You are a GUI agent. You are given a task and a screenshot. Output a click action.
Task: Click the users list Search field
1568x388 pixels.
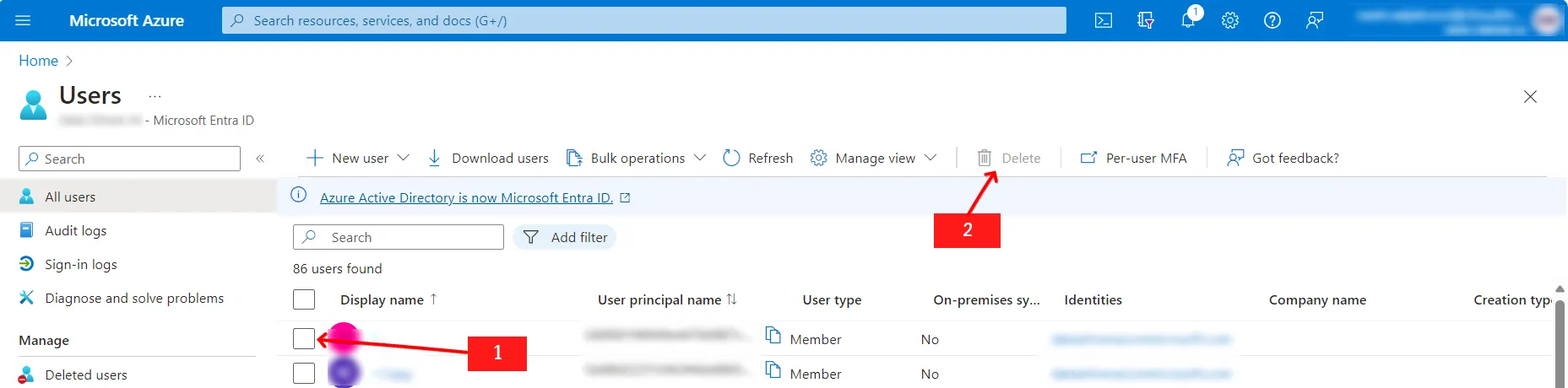point(399,237)
